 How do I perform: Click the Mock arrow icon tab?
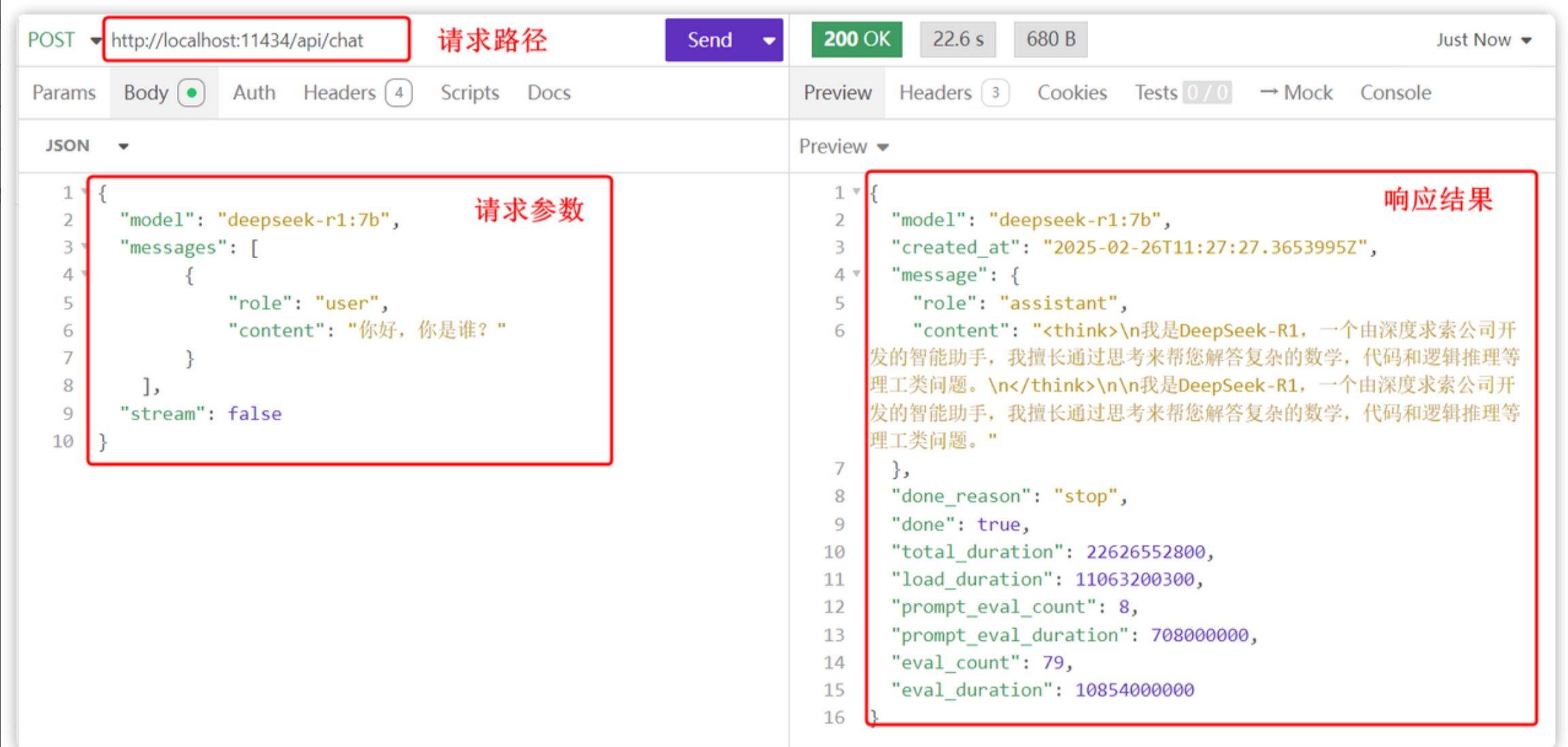point(1296,93)
